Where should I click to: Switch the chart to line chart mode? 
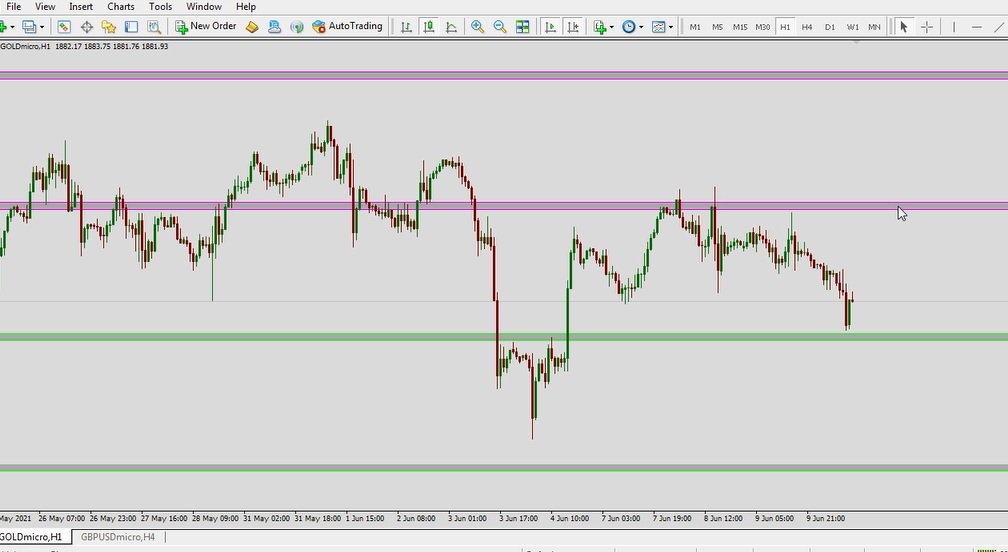pyautogui.click(x=451, y=26)
